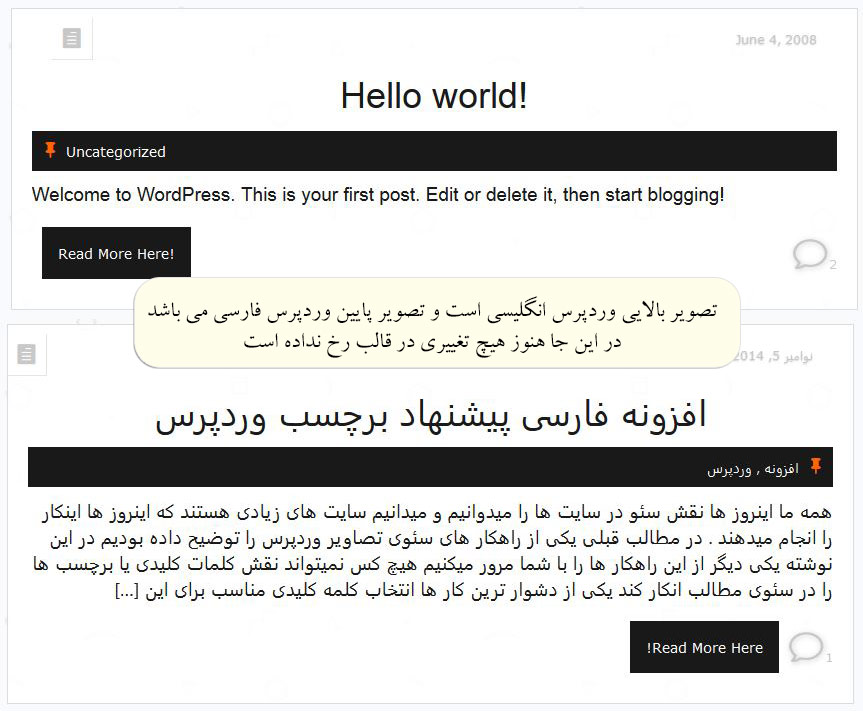Image resolution: width=863 pixels, height=711 pixels.
Task: Click the comment bubble on the Persian post
Action: [805, 647]
